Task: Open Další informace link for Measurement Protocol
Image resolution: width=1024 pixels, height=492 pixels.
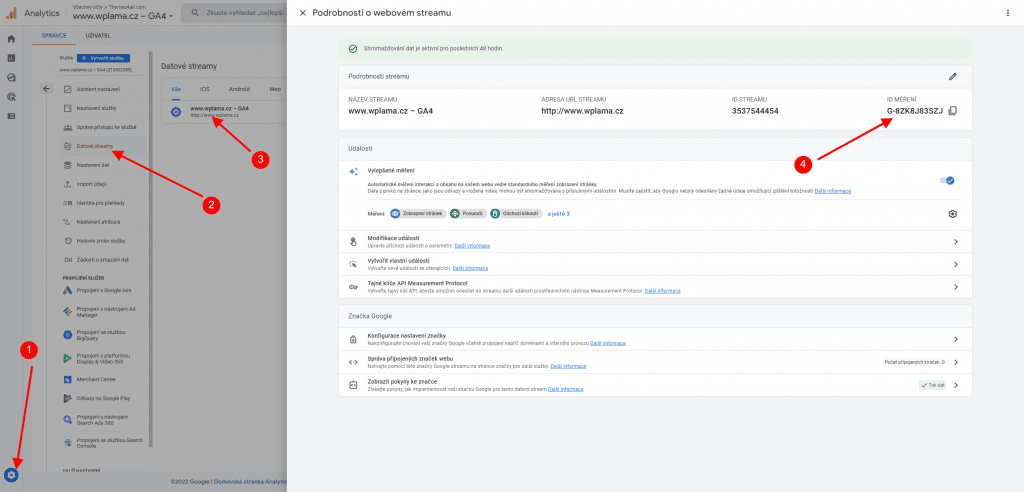Action: point(662,291)
